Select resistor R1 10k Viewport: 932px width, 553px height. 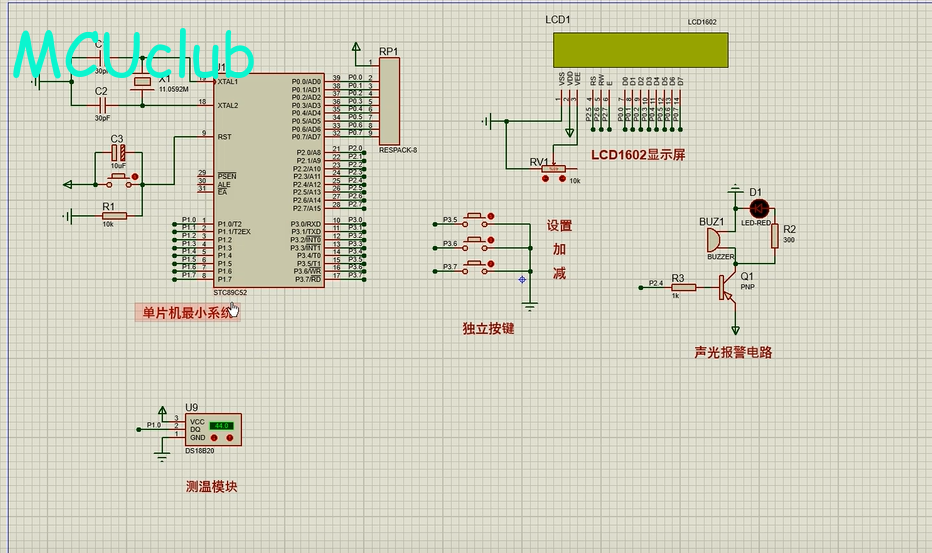pos(114,216)
